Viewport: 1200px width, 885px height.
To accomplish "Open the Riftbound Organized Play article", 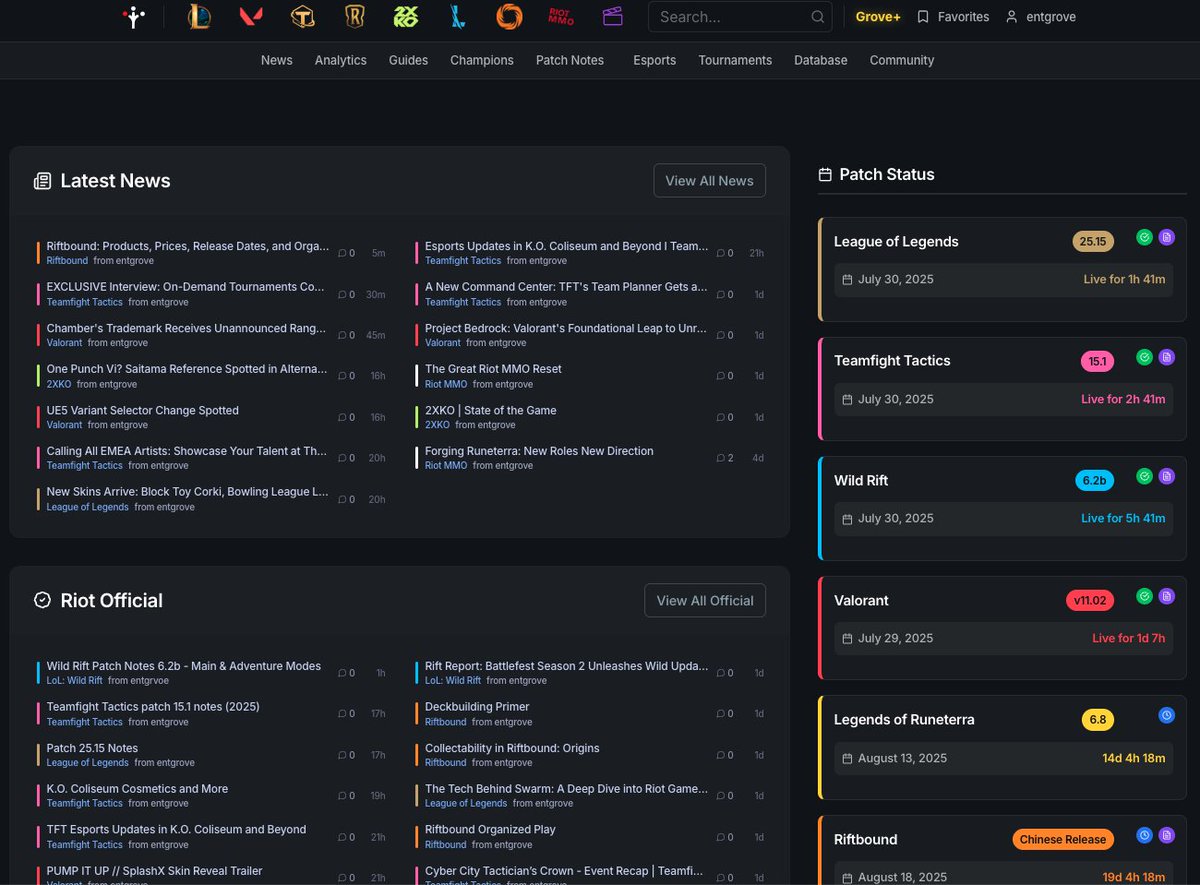I will point(490,829).
